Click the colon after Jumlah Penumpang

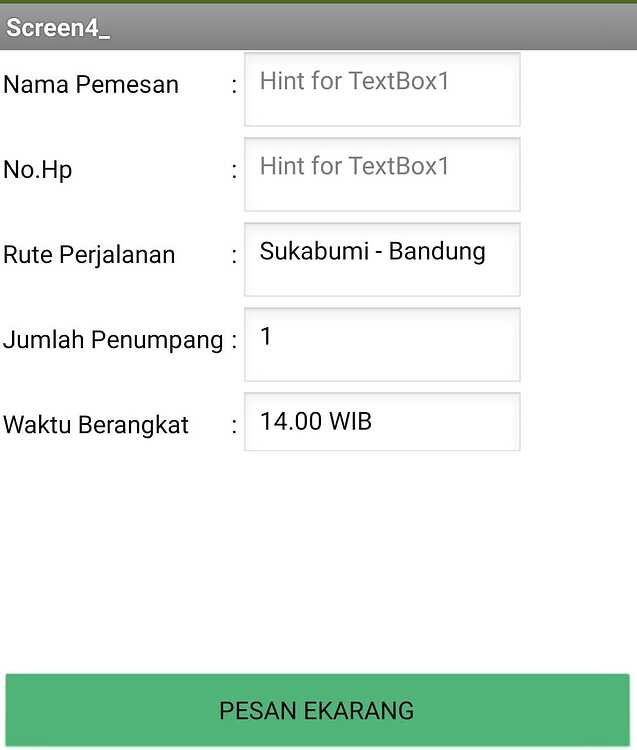pyautogui.click(x=234, y=340)
